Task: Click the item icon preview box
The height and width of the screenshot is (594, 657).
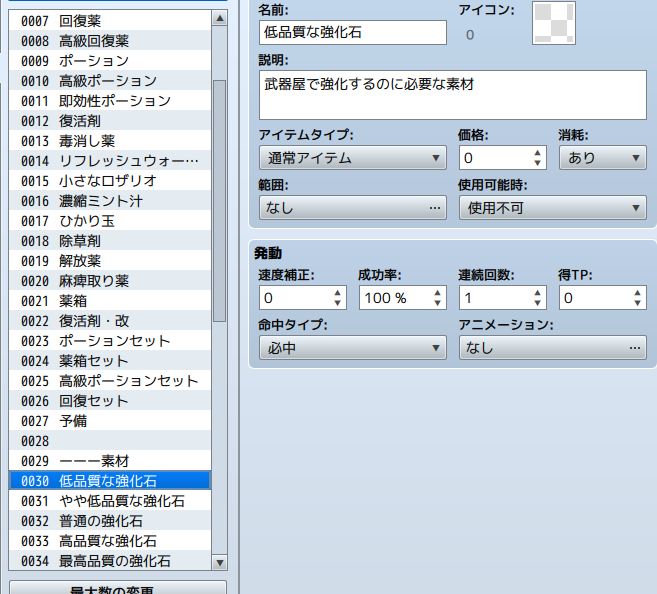Action: pyautogui.click(x=553, y=24)
